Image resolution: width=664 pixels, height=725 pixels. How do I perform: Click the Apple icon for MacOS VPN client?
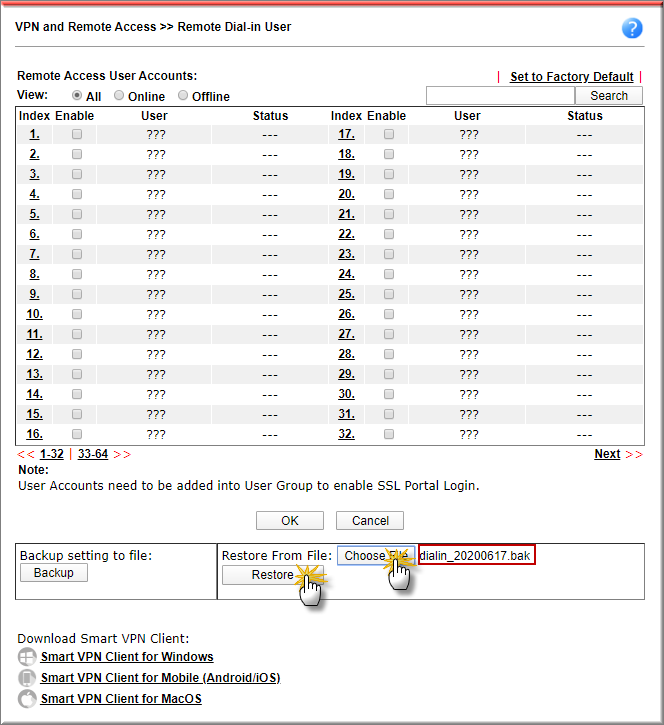click(27, 698)
